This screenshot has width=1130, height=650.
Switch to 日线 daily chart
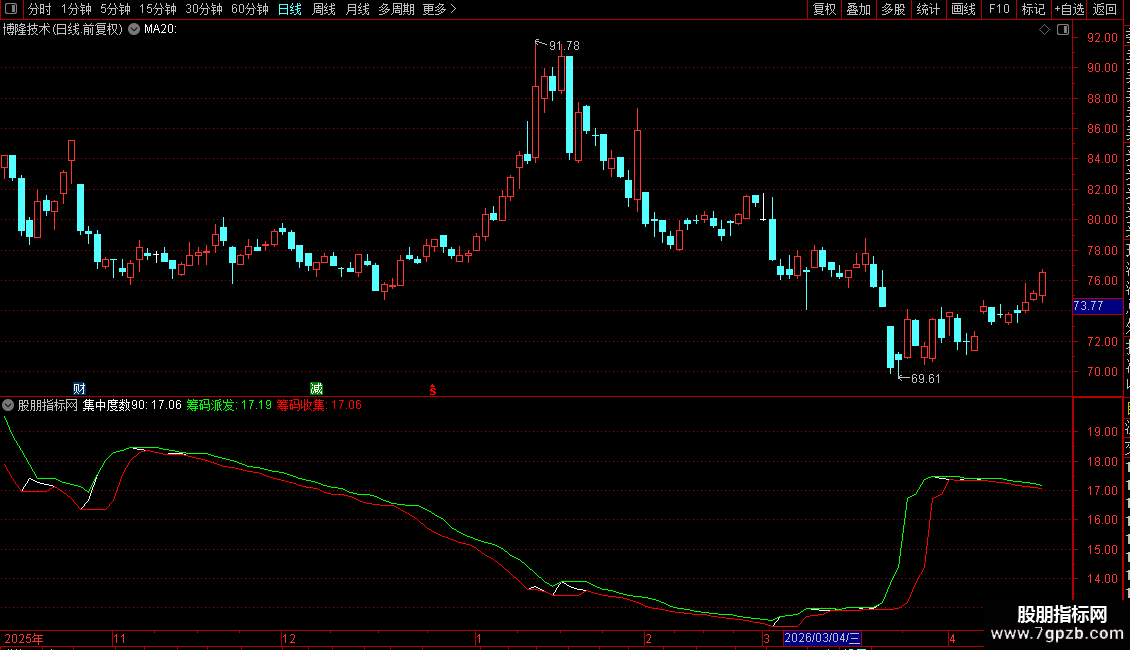click(x=290, y=9)
